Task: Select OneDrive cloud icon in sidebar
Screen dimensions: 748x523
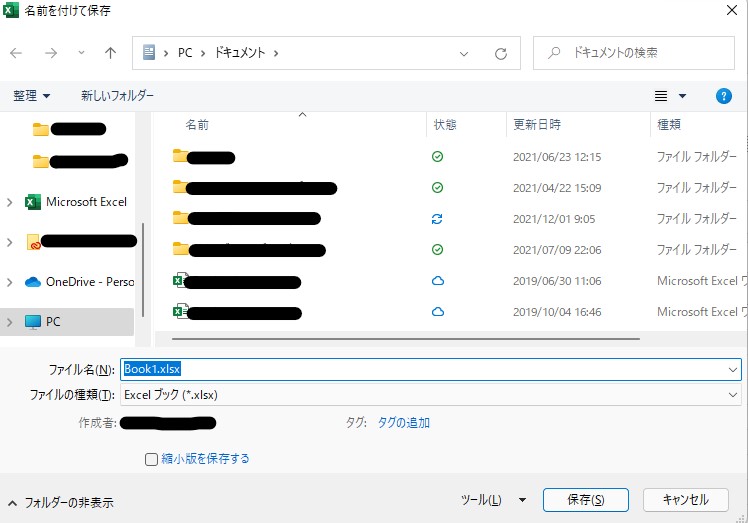Action: (32, 282)
